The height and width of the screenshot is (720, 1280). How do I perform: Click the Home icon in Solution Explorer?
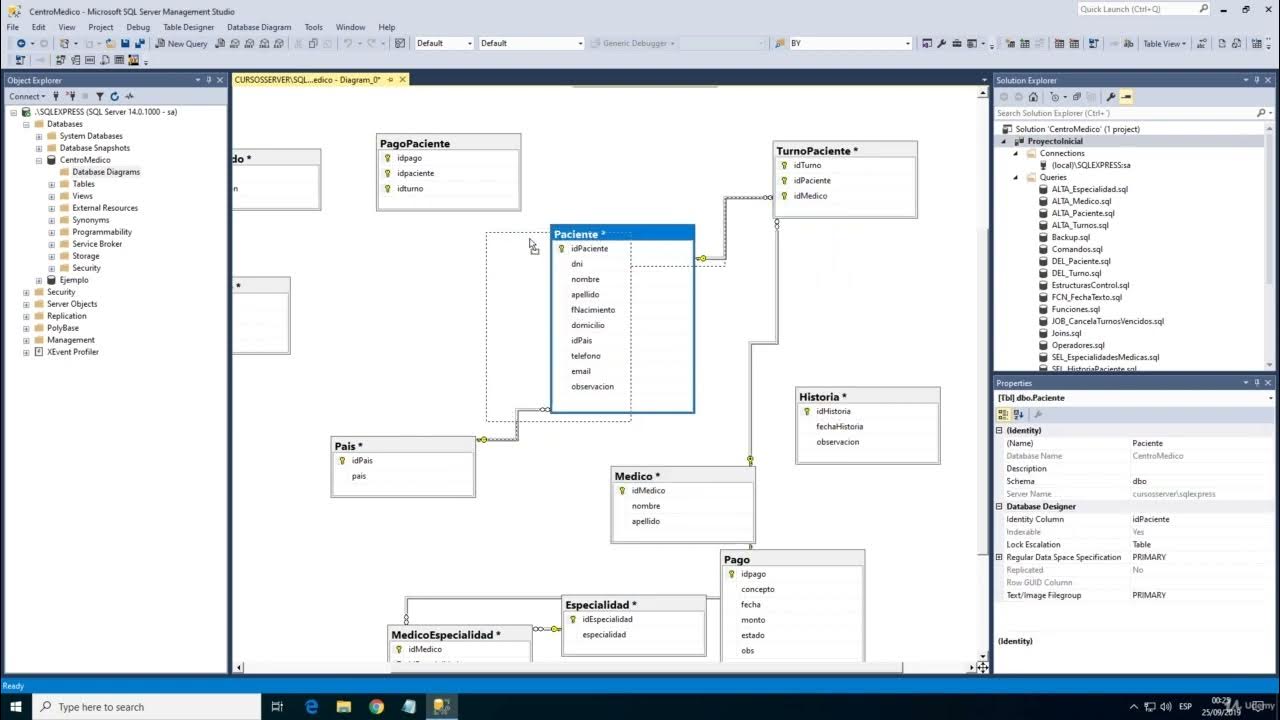1033,97
